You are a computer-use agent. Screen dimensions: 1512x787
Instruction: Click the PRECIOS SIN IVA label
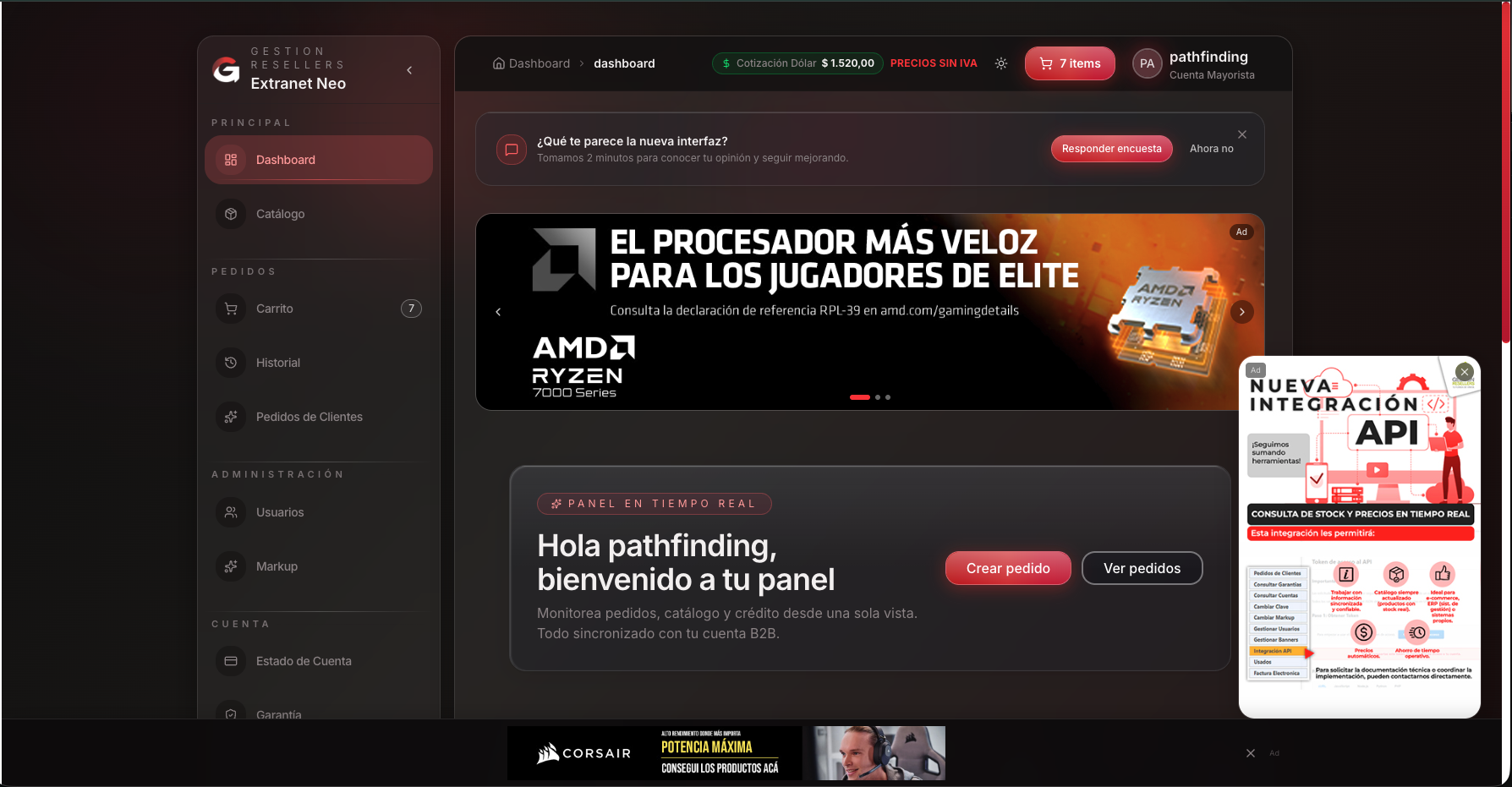[934, 63]
